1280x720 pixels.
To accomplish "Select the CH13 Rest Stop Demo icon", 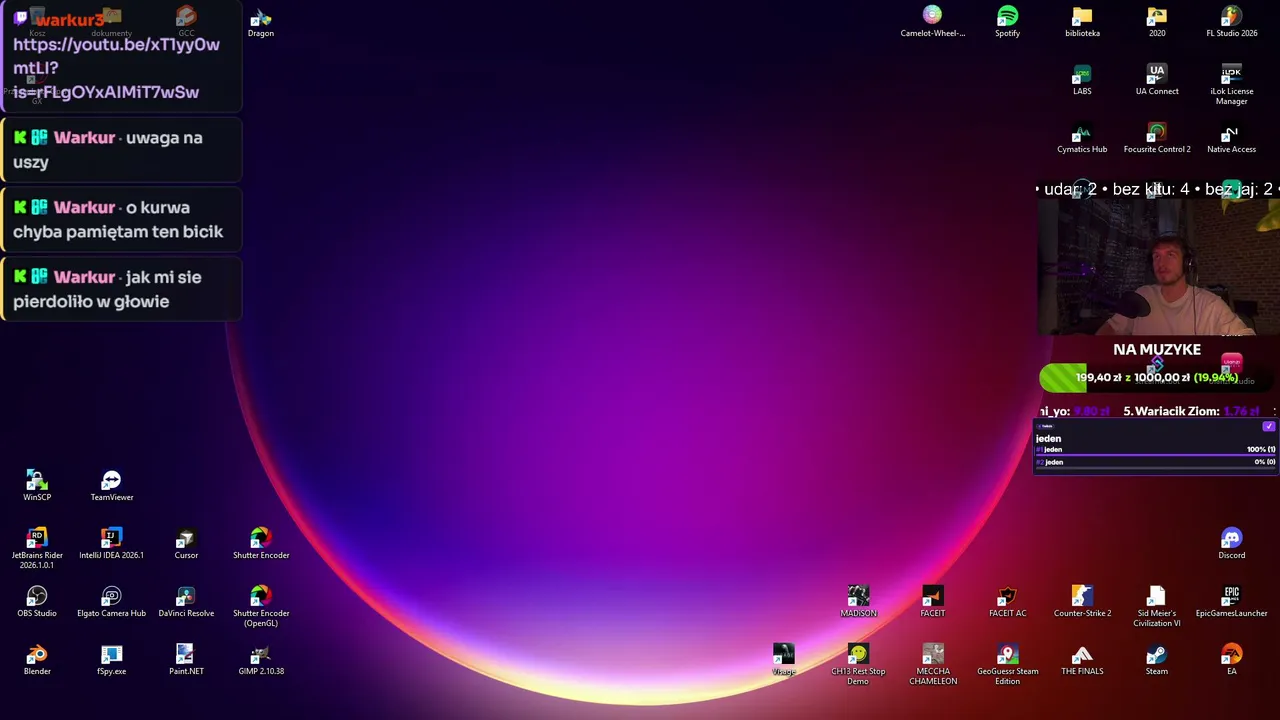I will pyautogui.click(x=858, y=665).
